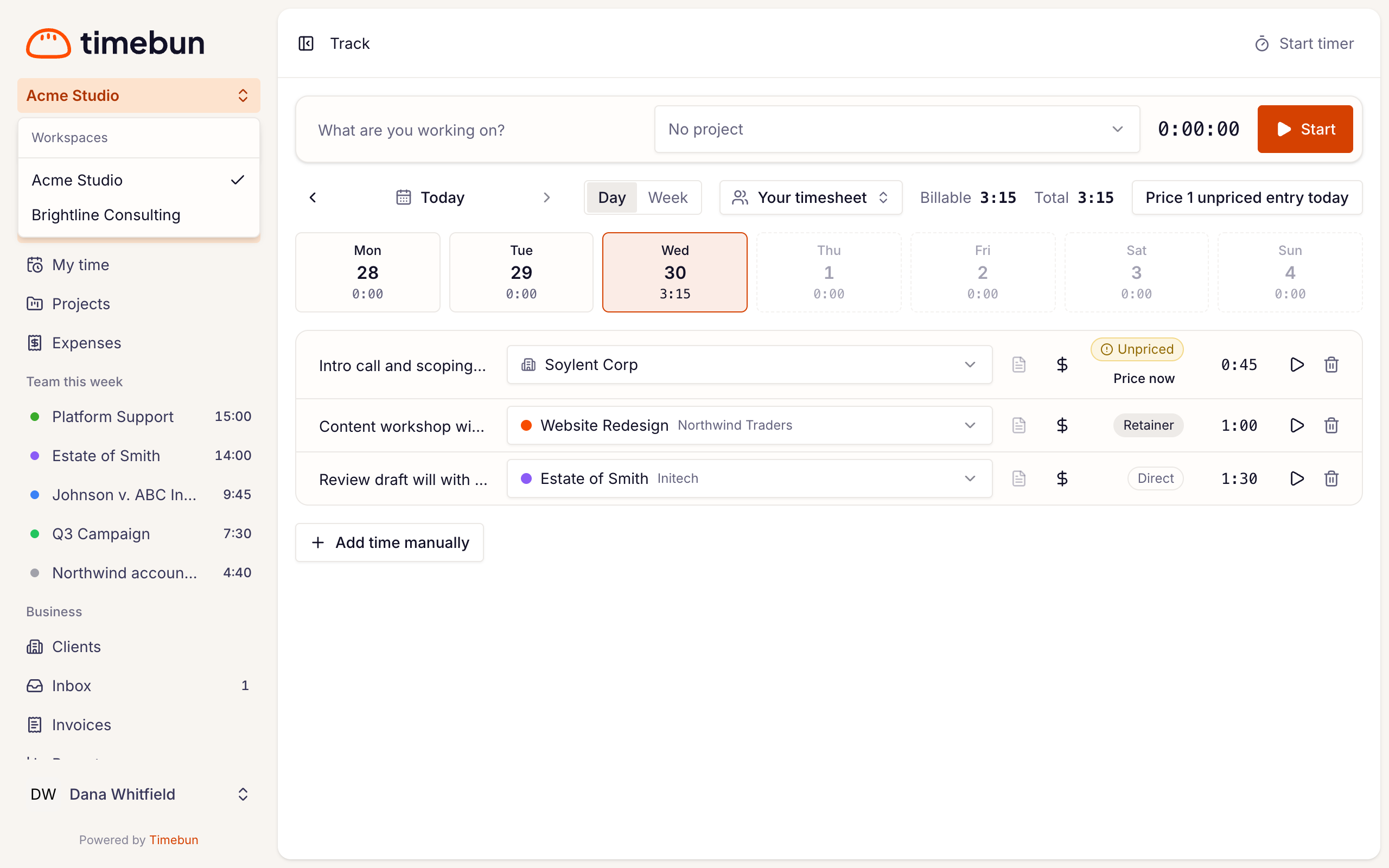Viewport: 1389px width, 868px height.
Task: Expand the Estate of Smith project dropdown
Action: click(x=749, y=478)
